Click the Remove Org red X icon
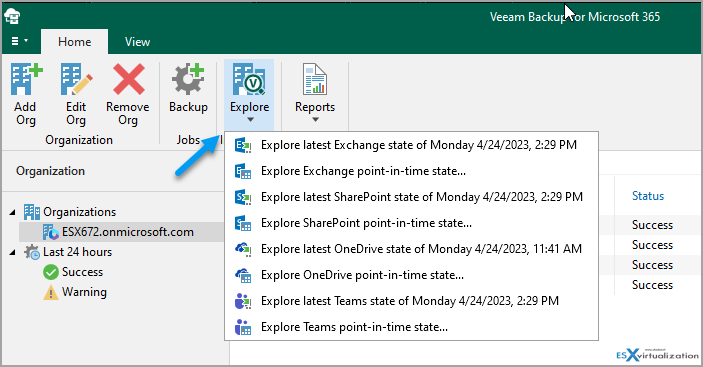 click(129, 79)
